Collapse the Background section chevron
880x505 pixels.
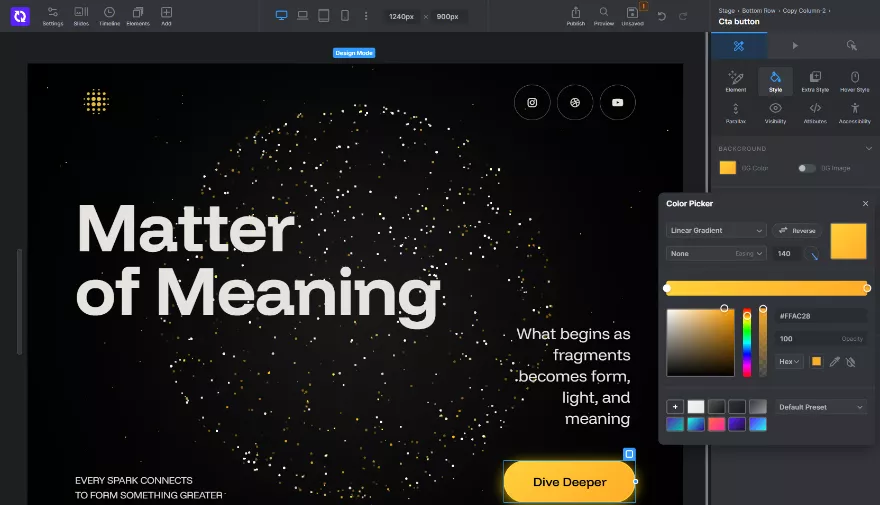tap(867, 149)
